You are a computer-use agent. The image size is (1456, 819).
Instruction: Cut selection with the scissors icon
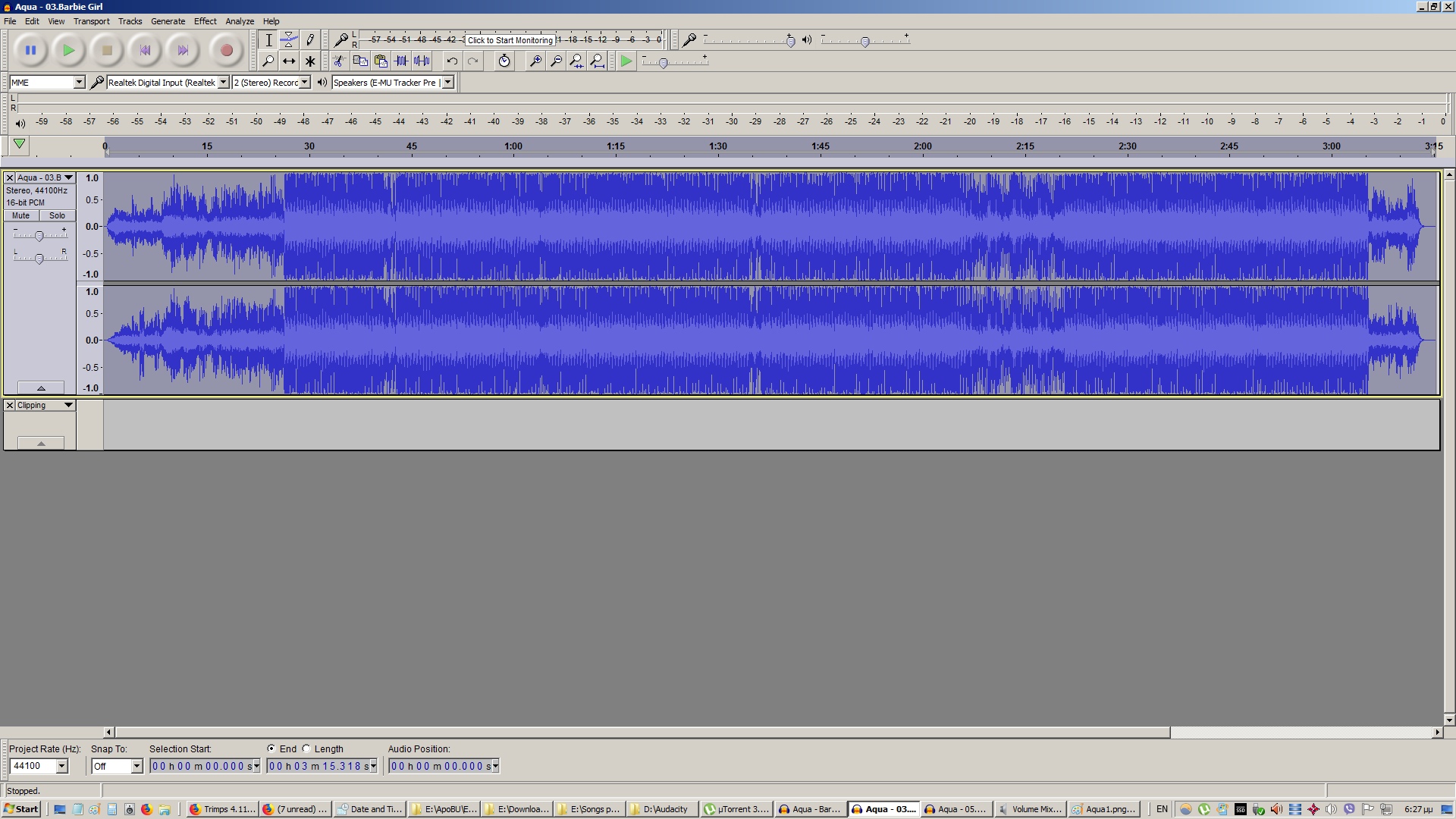point(339,61)
